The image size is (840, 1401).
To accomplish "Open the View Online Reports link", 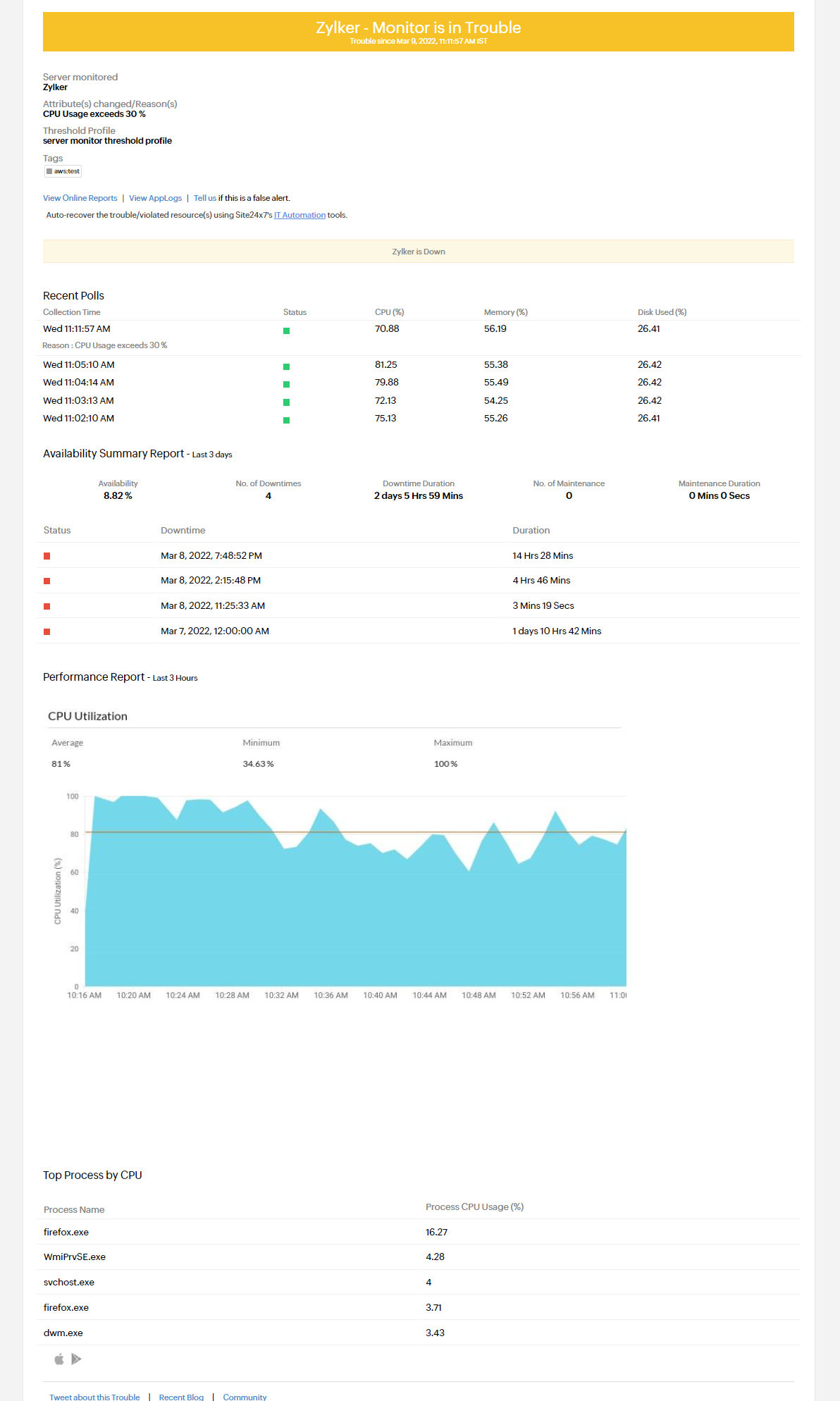I will 80,198.
